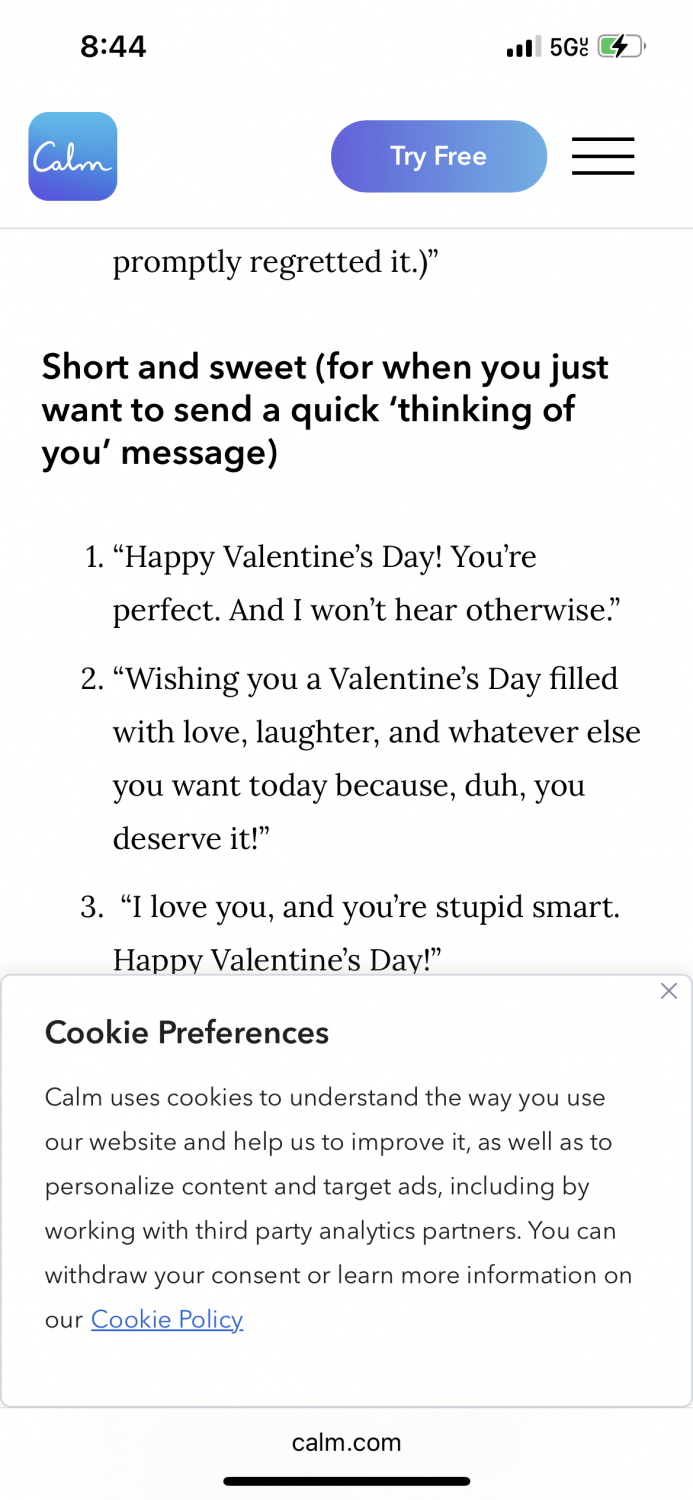
Task: Open the Cookie Policy link
Action: (x=167, y=1319)
